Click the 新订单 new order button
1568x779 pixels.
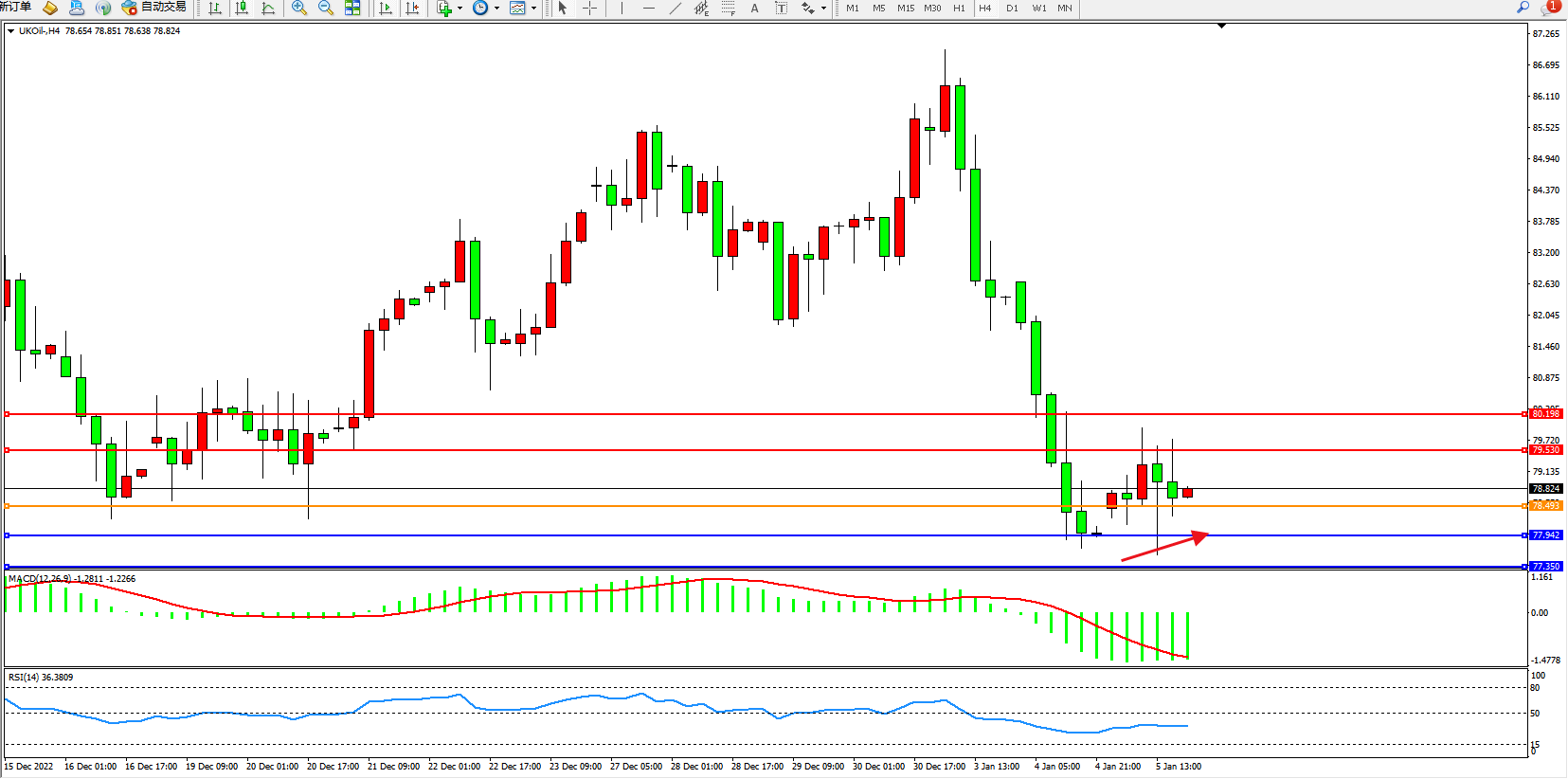click(15, 8)
